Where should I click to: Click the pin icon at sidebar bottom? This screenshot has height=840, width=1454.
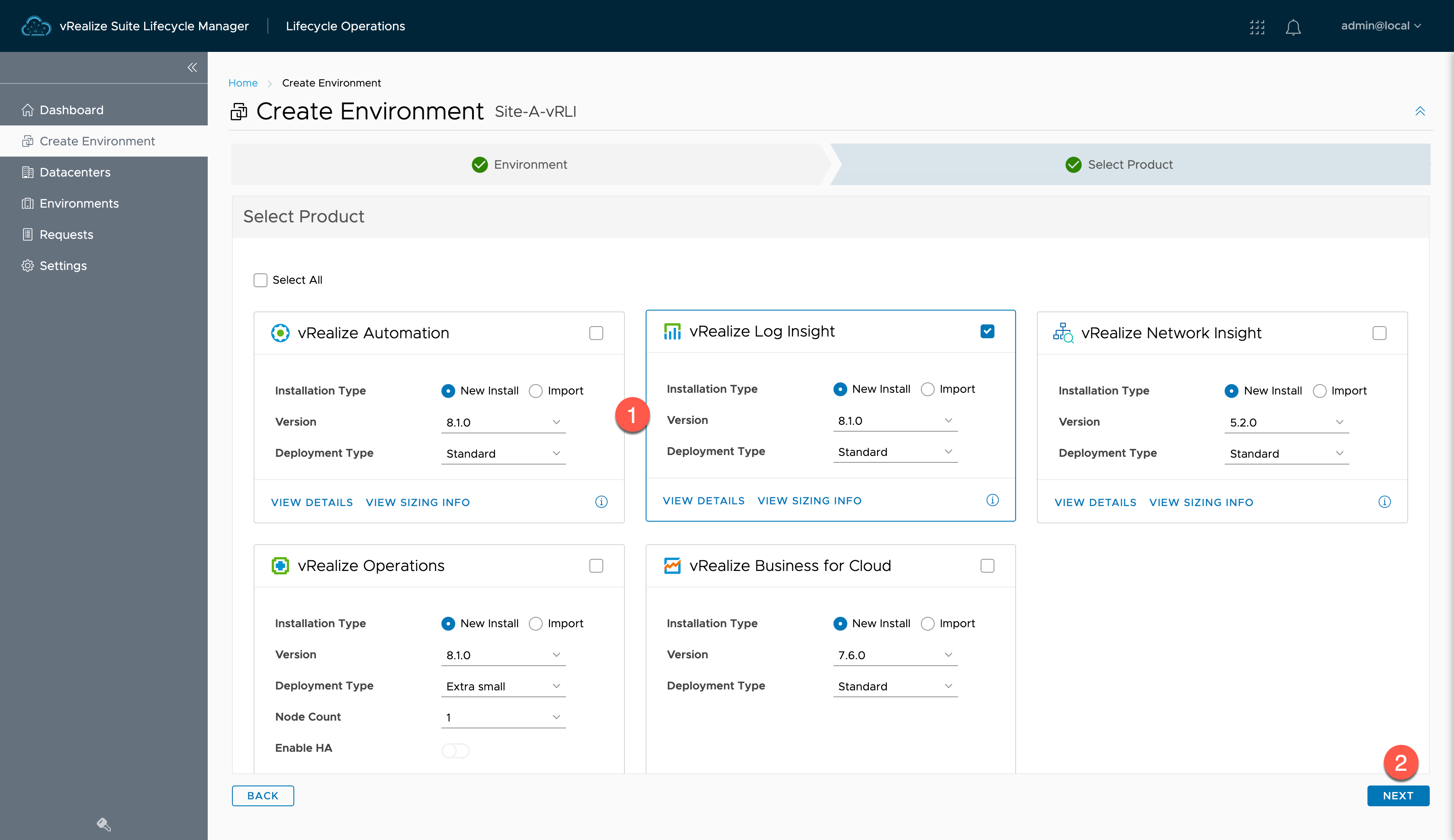point(103,824)
